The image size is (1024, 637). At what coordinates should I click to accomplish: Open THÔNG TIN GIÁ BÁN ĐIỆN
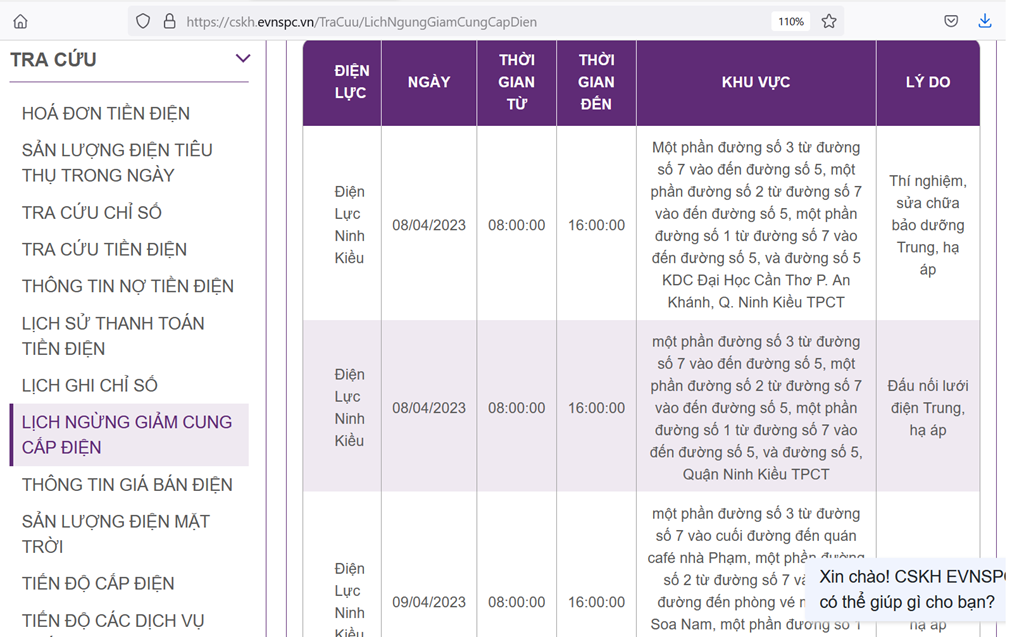click(x=127, y=485)
